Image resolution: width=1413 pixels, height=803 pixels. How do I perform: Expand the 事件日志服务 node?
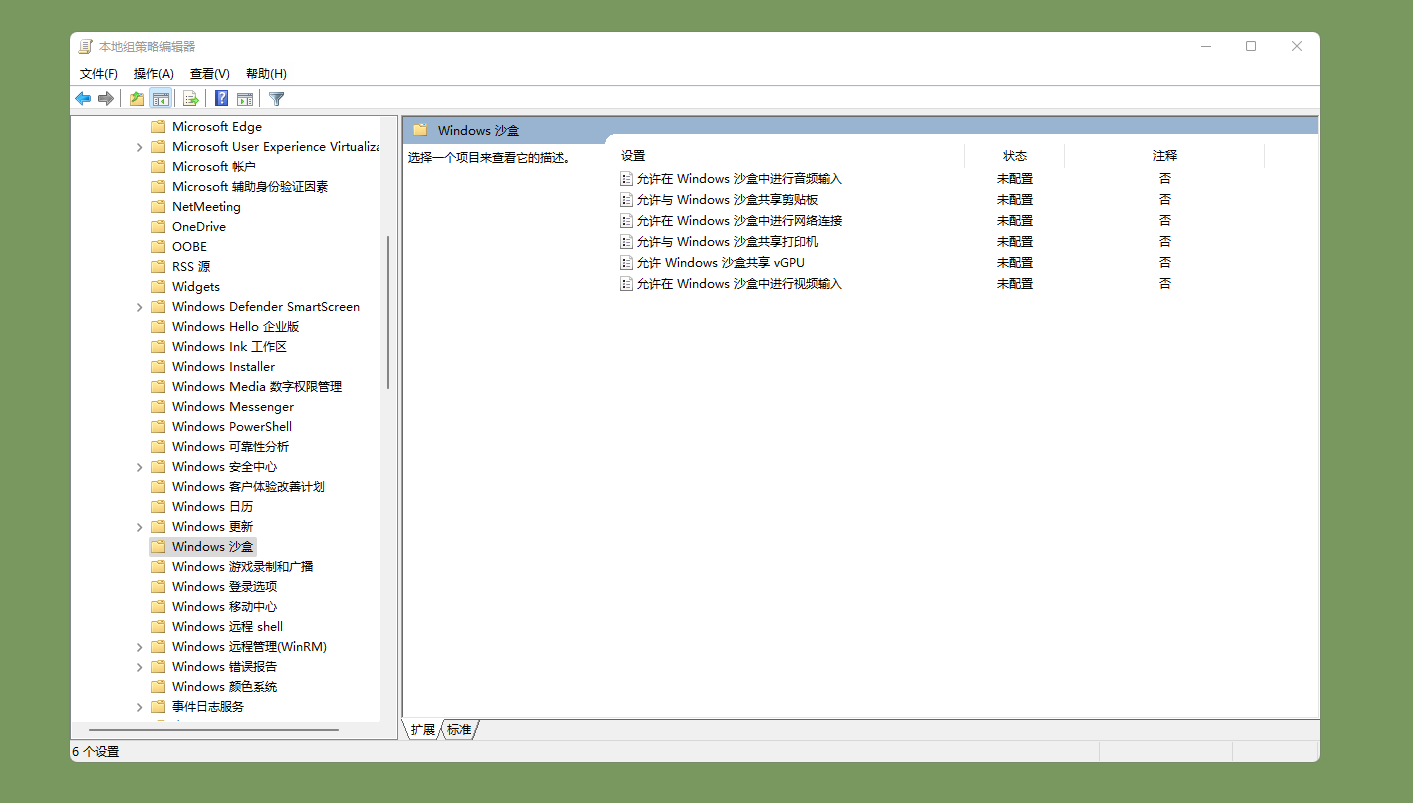139,707
